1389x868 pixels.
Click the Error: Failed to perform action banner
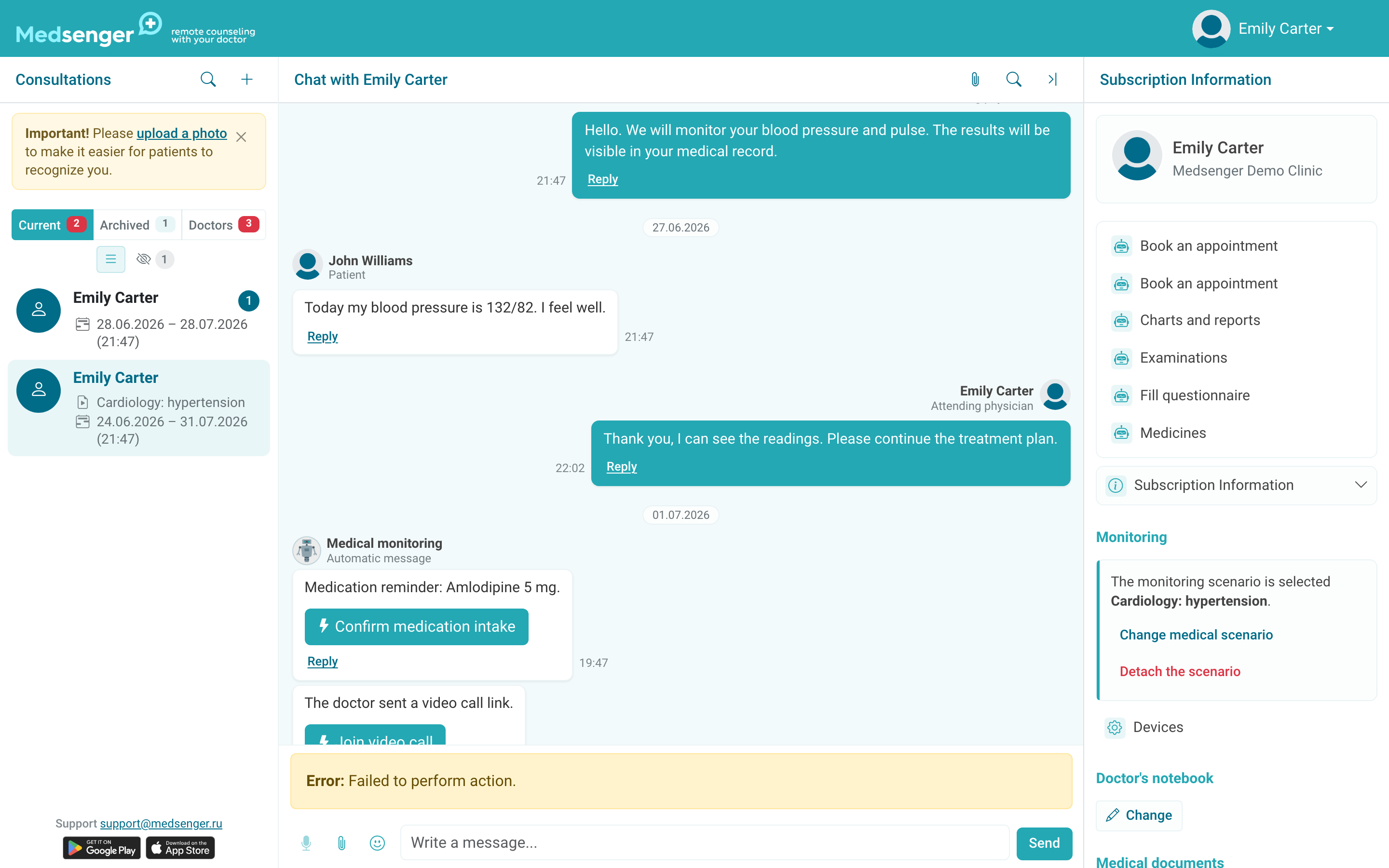point(681,781)
